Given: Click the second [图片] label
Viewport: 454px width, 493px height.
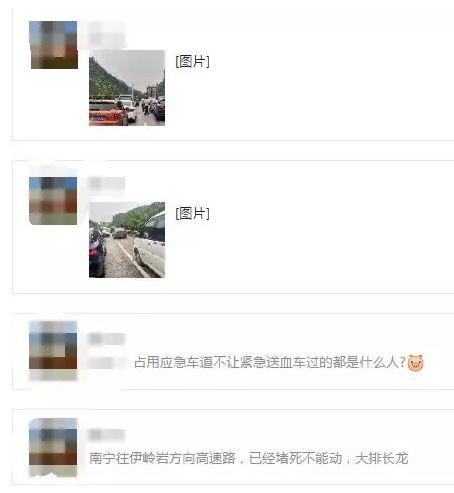Looking at the screenshot, I should click(192, 213).
